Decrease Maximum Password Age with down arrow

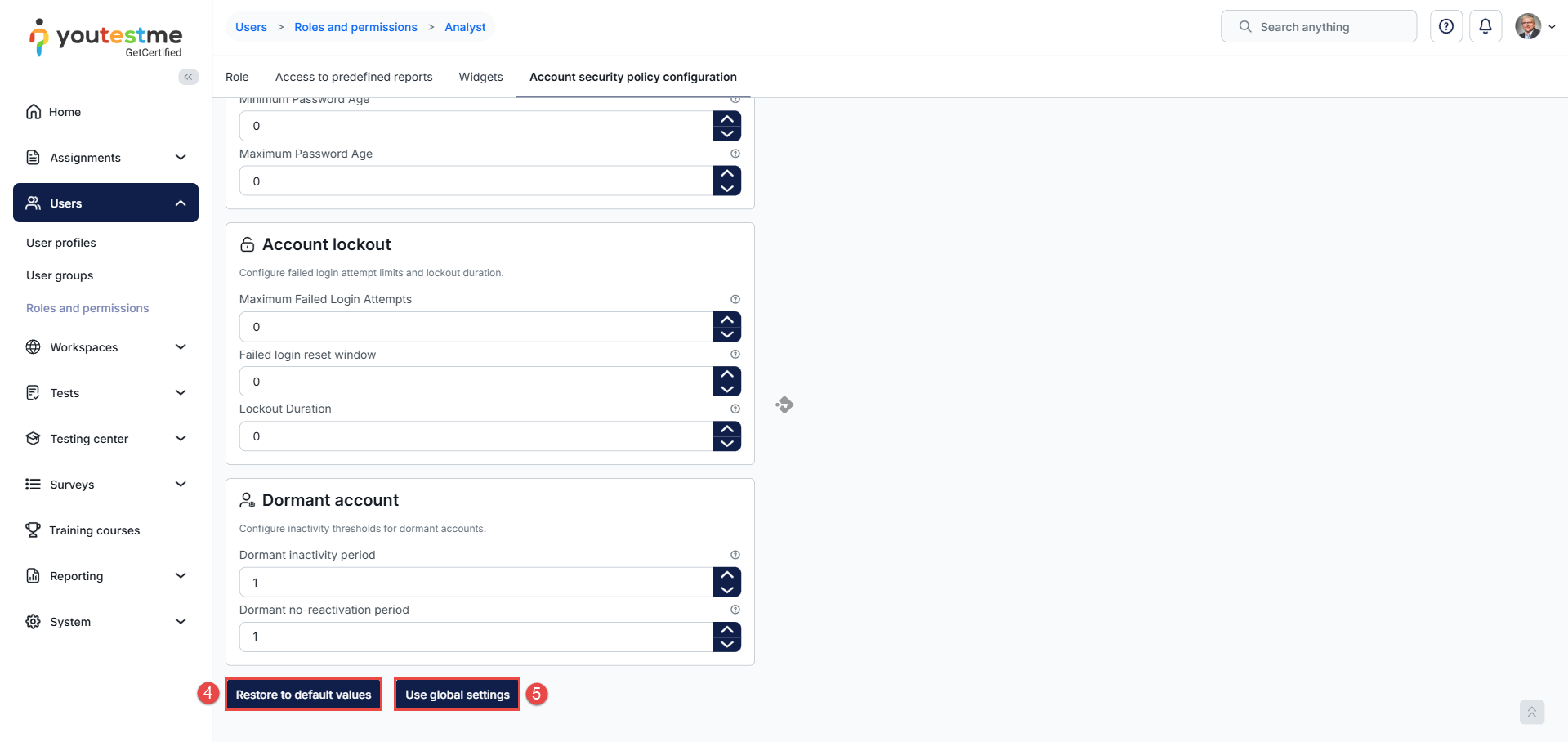click(x=727, y=189)
